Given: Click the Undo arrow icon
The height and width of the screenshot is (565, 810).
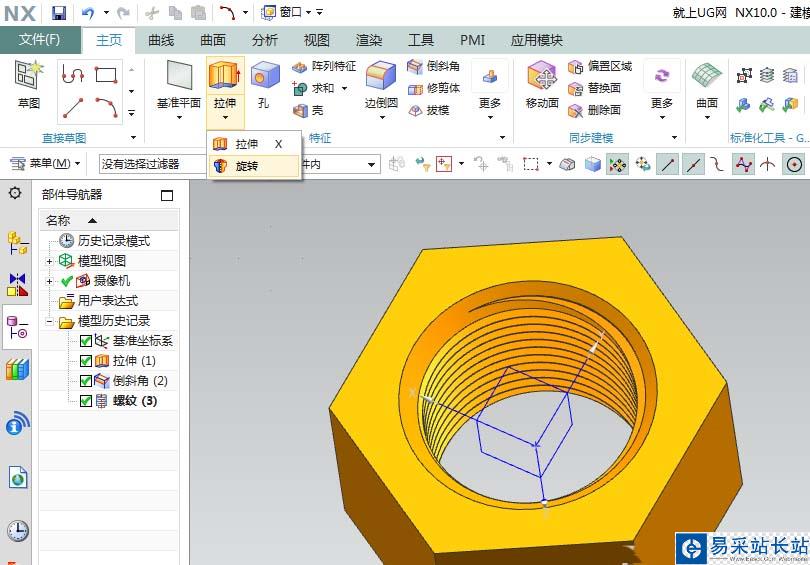Looking at the screenshot, I should pyautogui.click(x=88, y=12).
